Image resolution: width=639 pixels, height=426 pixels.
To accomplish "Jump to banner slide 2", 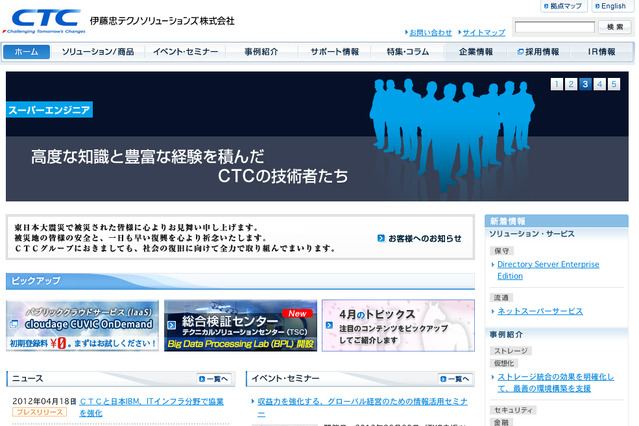I will pyautogui.click(x=571, y=84).
